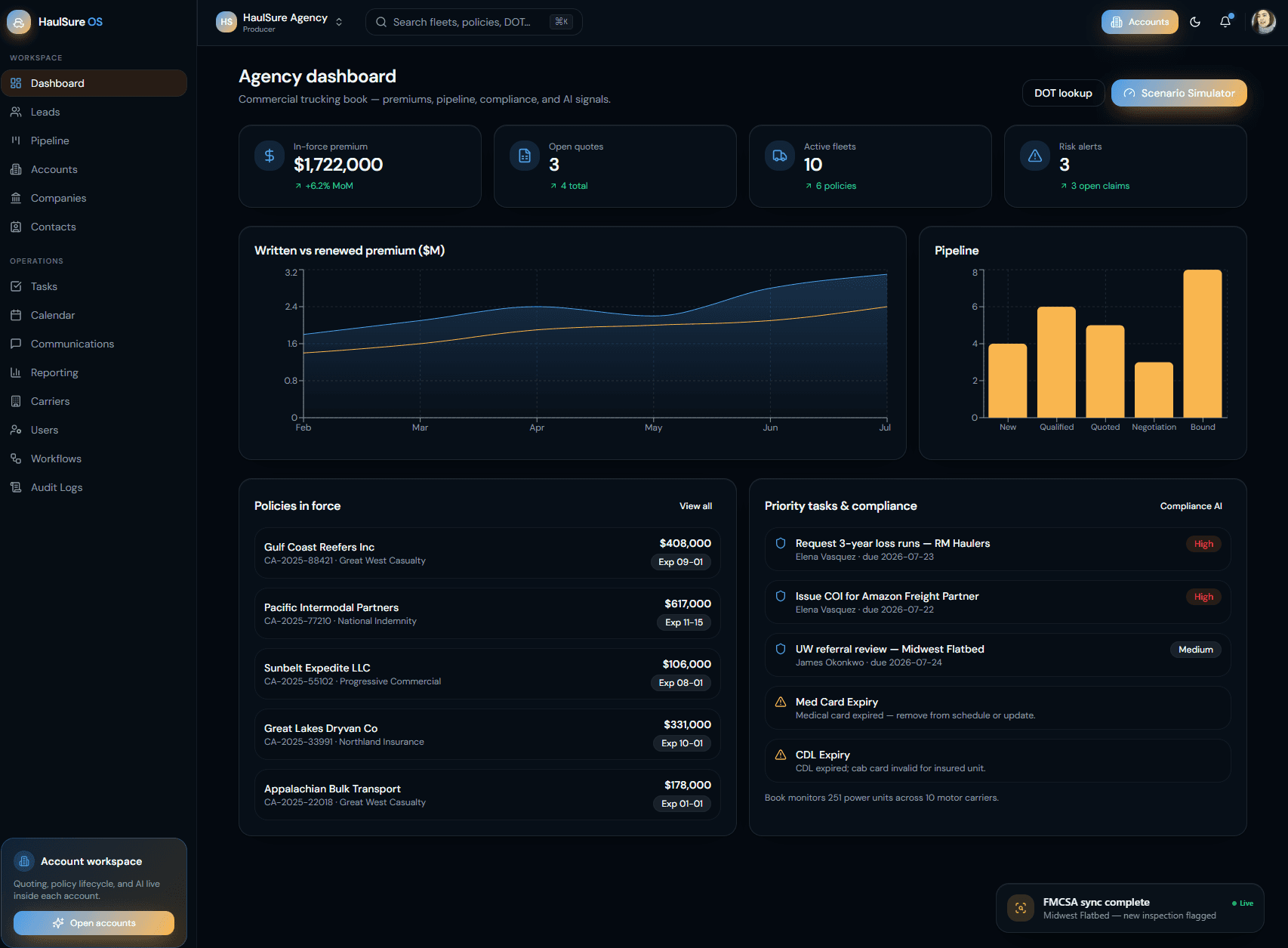Focus the fleets and policies search field
This screenshot has height=948, width=1288.
tap(473, 22)
